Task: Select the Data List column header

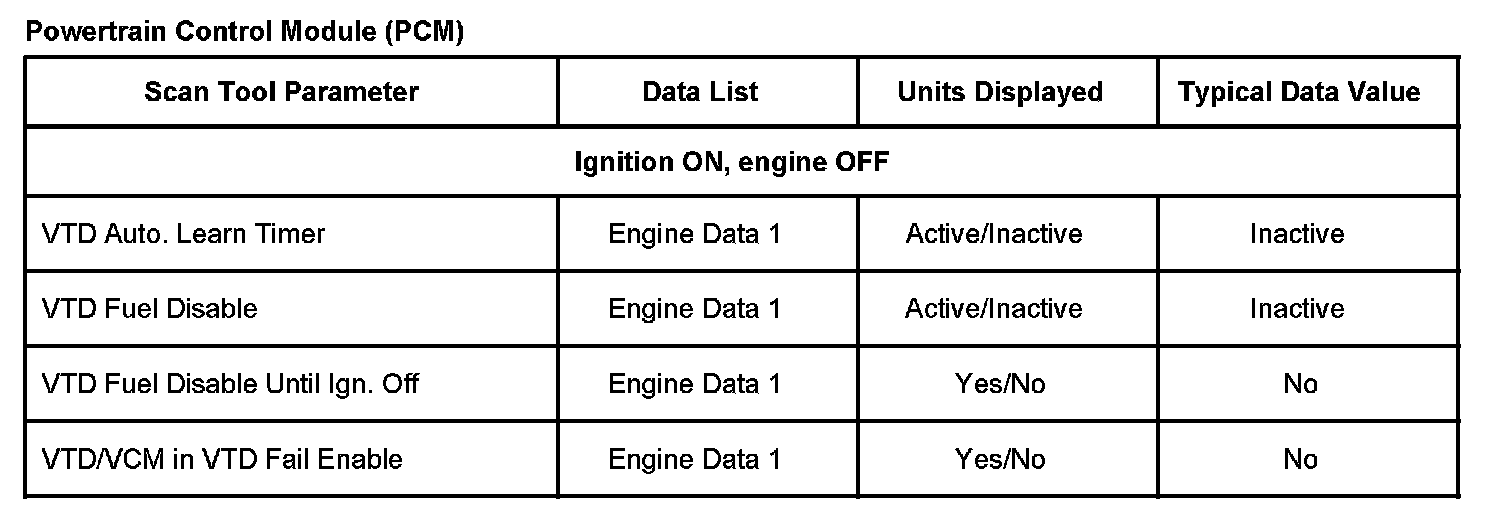Action: click(700, 92)
